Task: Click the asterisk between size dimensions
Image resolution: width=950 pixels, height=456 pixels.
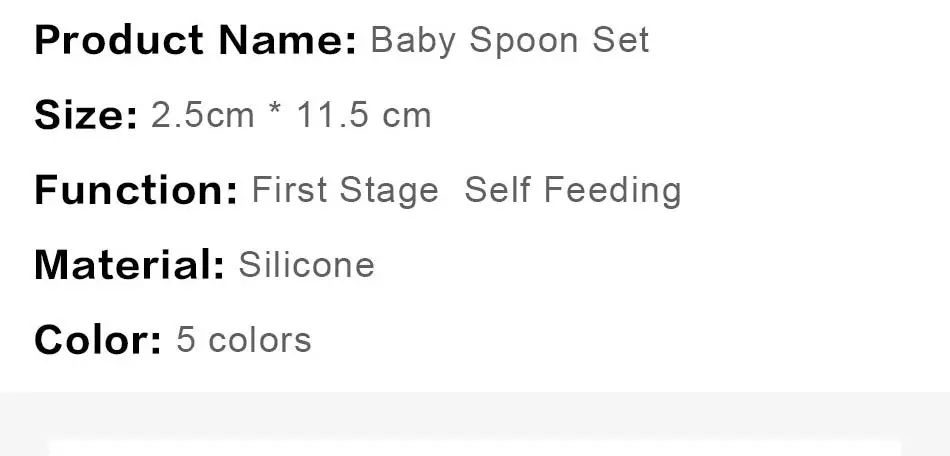Action: [275, 112]
